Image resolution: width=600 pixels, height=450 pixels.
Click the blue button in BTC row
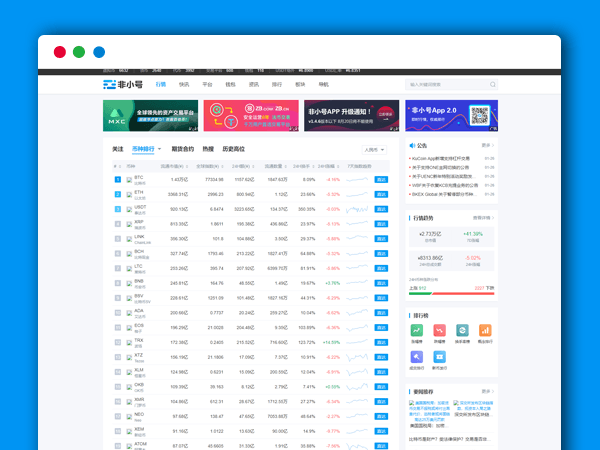381,180
